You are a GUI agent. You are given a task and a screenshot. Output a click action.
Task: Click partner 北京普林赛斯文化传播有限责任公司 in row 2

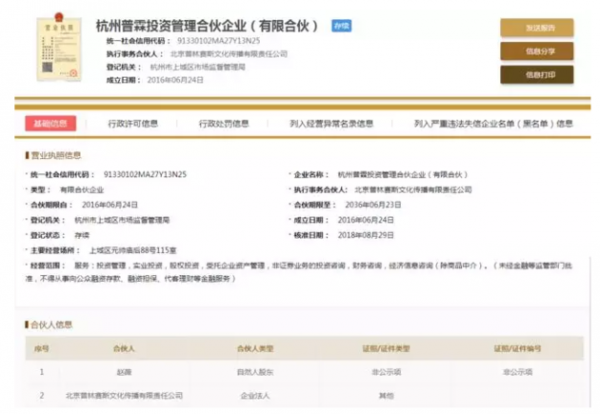coord(124,395)
